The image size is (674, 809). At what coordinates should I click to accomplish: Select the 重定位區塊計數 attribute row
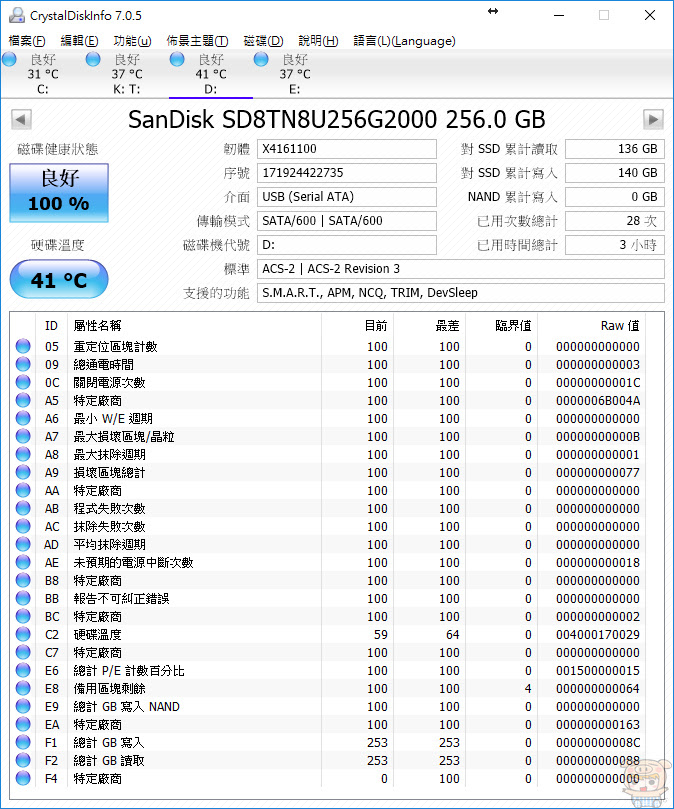(x=329, y=346)
